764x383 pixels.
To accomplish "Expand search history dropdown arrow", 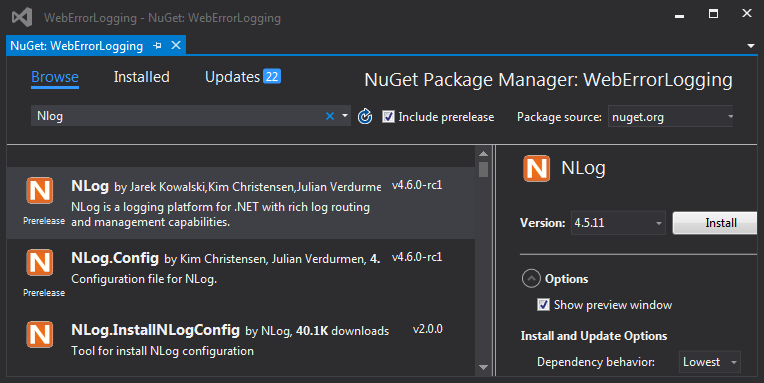I will pos(345,116).
